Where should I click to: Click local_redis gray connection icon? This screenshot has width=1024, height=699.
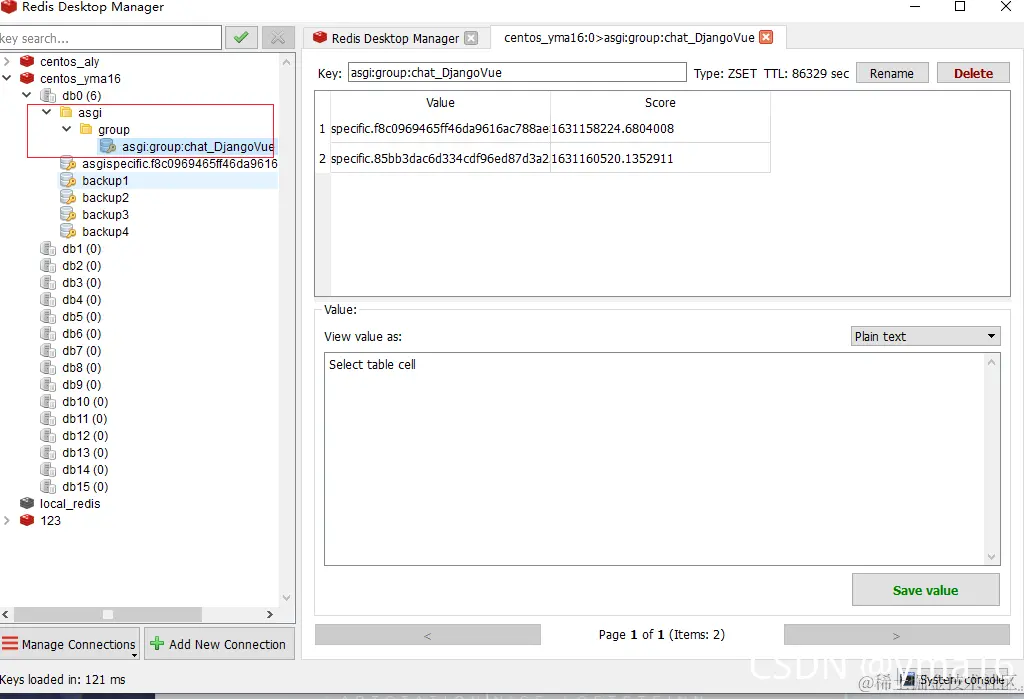(27, 503)
